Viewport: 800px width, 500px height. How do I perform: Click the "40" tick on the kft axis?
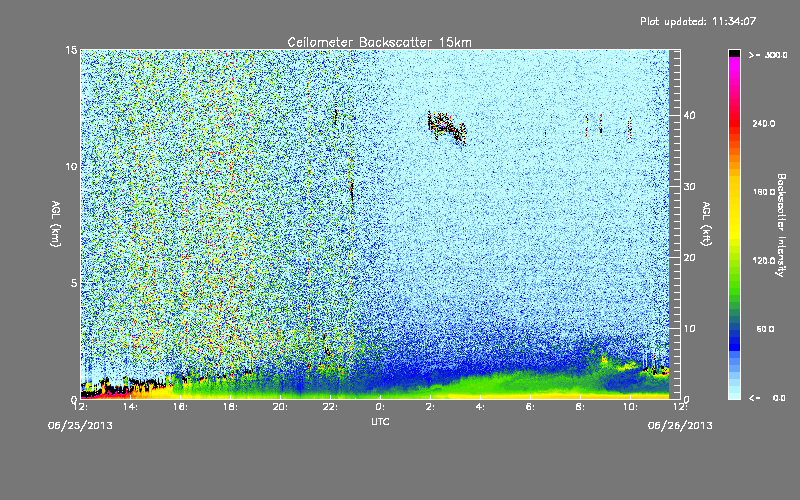coord(689,115)
